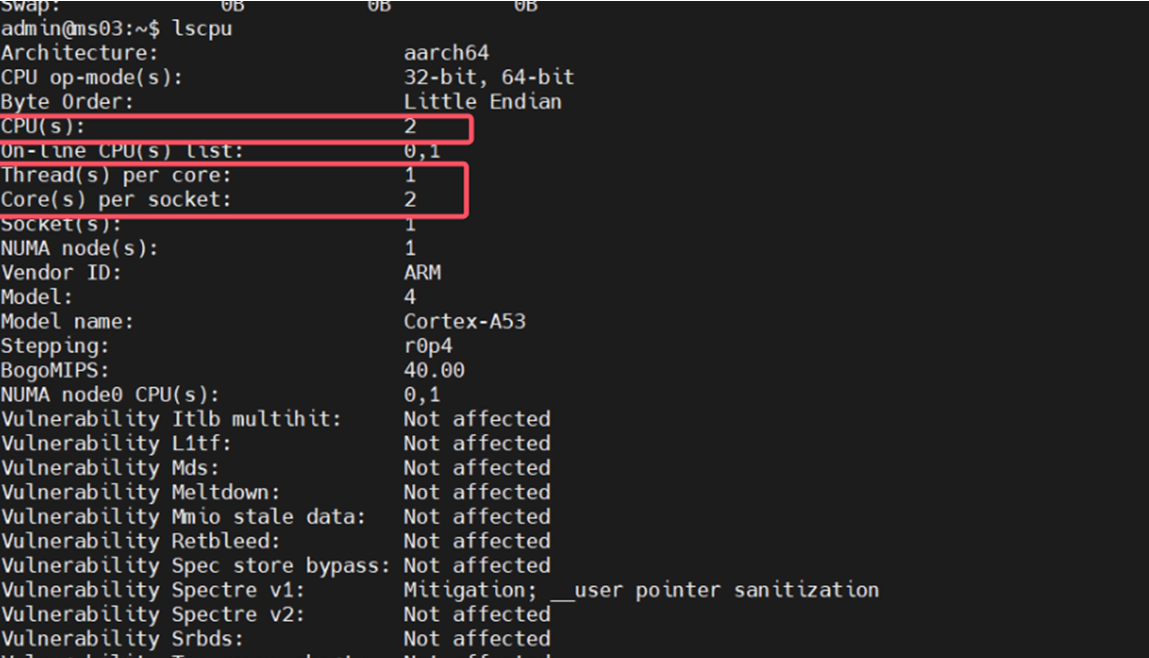This screenshot has height=658, width=1149.
Task: Click the lscpu command text
Action: click(202, 29)
